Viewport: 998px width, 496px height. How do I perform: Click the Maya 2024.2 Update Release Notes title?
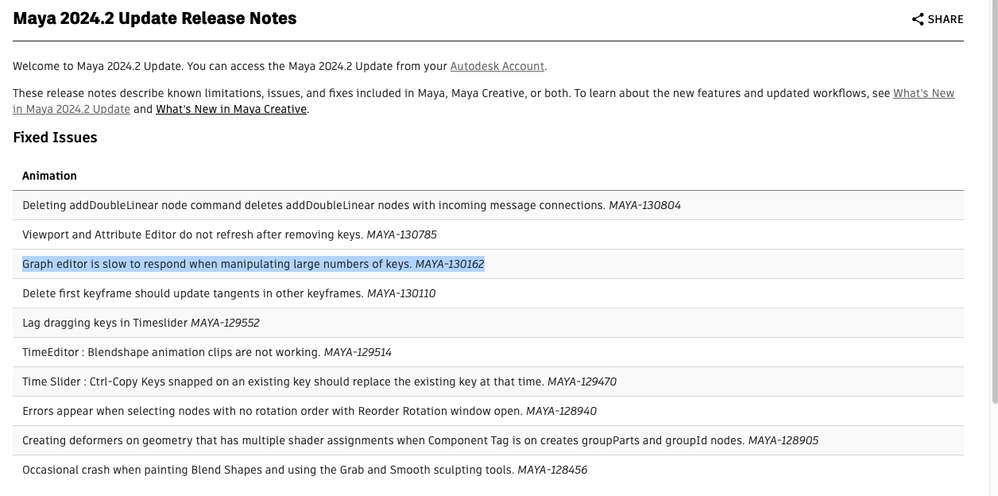click(154, 18)
